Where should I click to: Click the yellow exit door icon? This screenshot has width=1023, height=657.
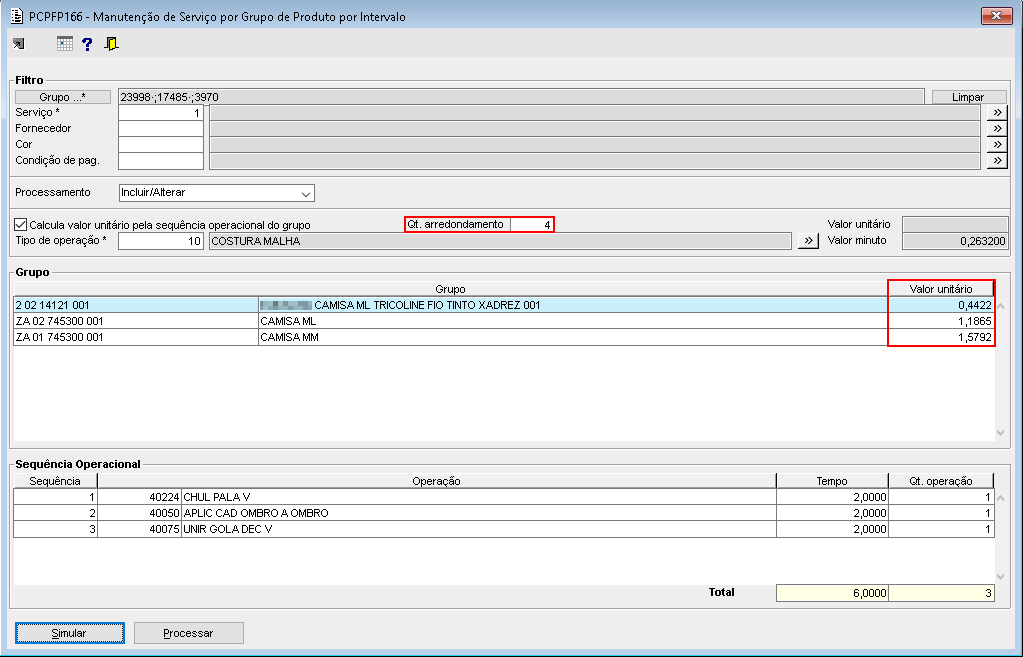pos(112,44)
